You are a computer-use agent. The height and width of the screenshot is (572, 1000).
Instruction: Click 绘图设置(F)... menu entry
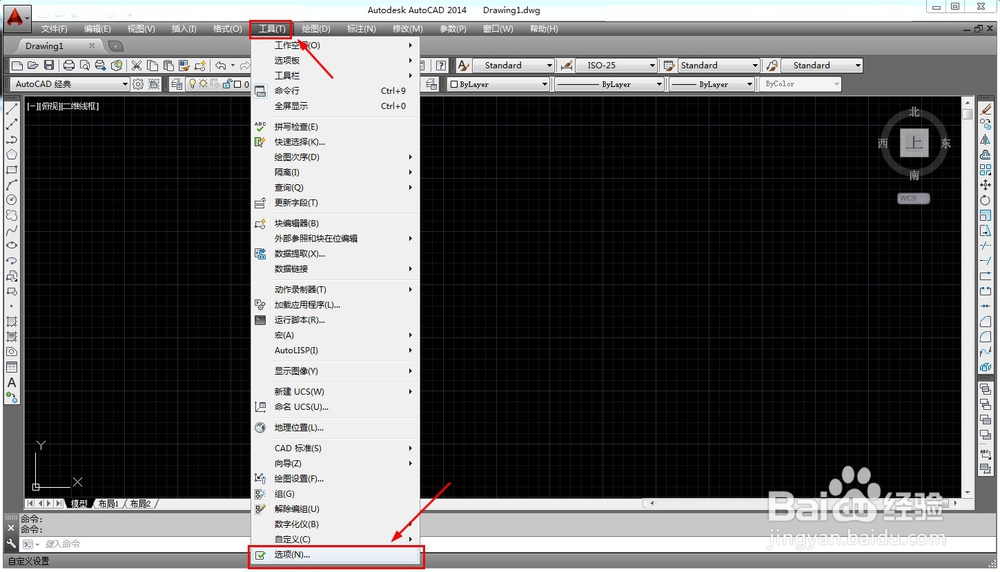(x=336, y=478)
